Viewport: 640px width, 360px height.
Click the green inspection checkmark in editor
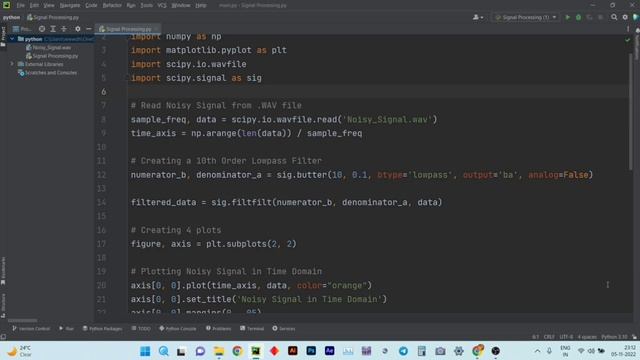[x=627, y=40]
